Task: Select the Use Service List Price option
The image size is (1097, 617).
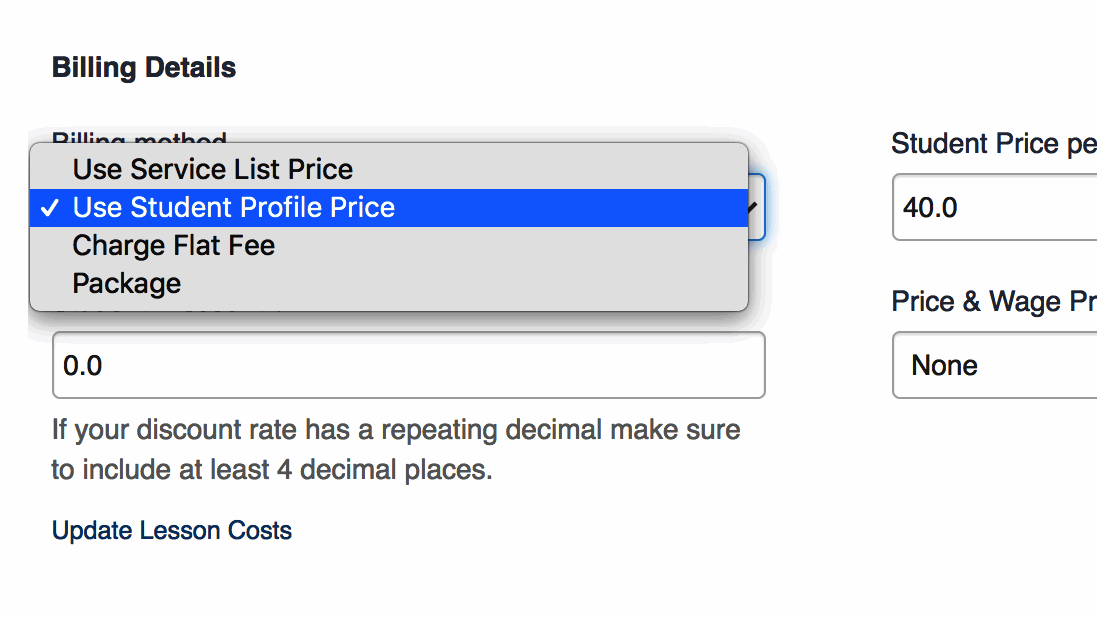Action: point(389,169)
